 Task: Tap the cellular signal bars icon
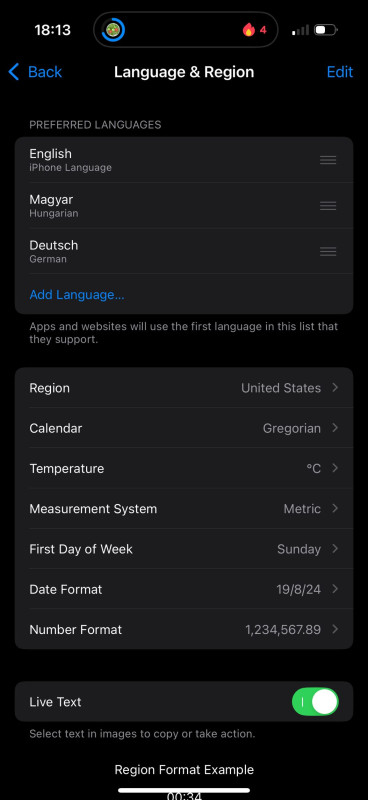click(x=300, y=30)
